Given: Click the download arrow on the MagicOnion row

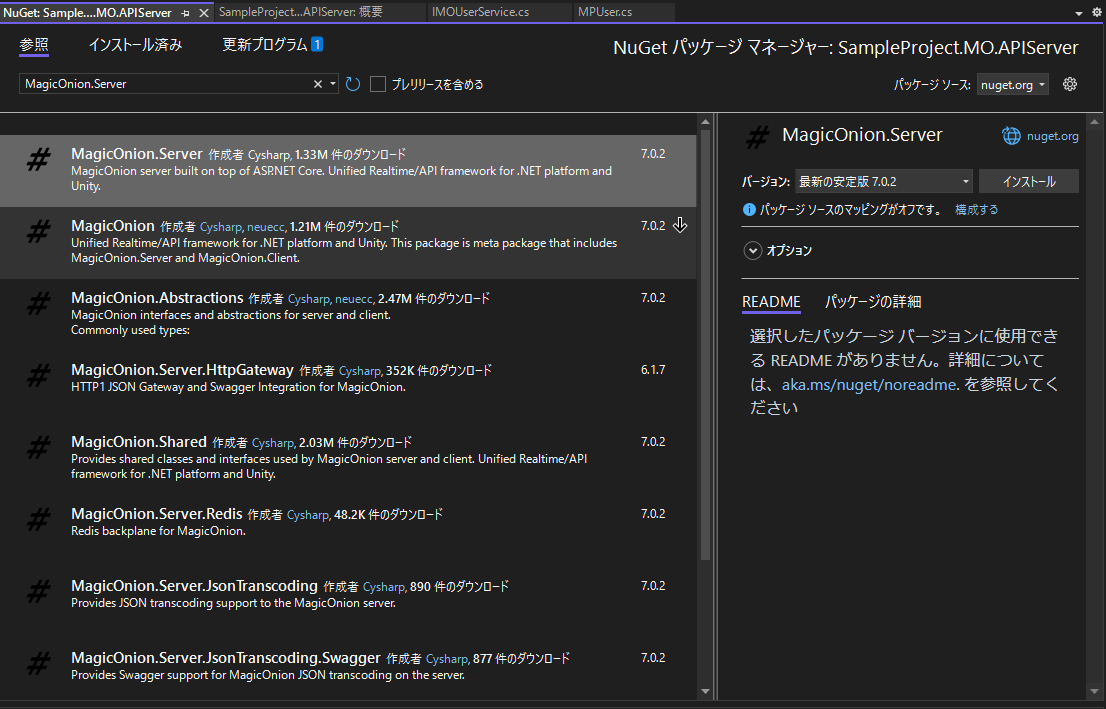Looking at the screenshot, I should coord(680,225).
